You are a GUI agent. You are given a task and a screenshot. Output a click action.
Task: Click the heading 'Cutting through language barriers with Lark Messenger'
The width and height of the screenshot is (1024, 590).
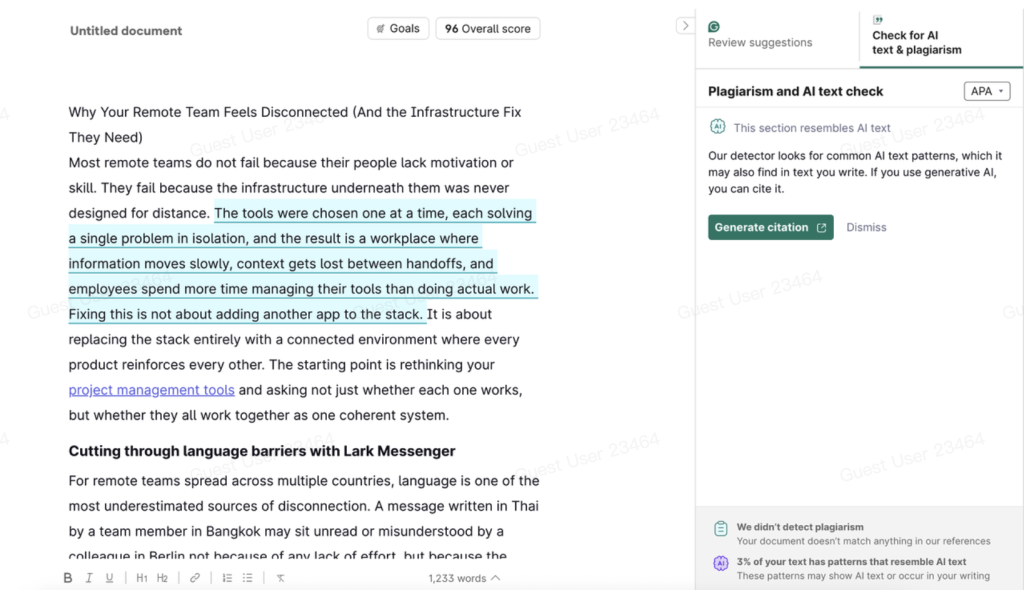point(262,451)
